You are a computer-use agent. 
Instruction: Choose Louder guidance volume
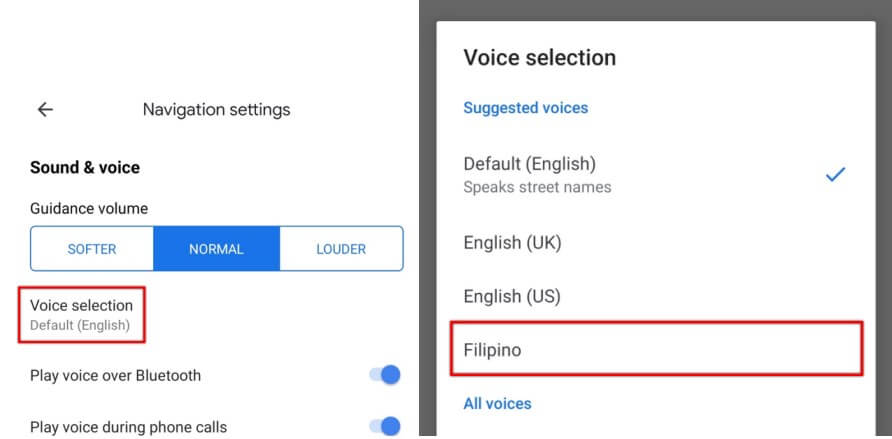pos(341,249)
